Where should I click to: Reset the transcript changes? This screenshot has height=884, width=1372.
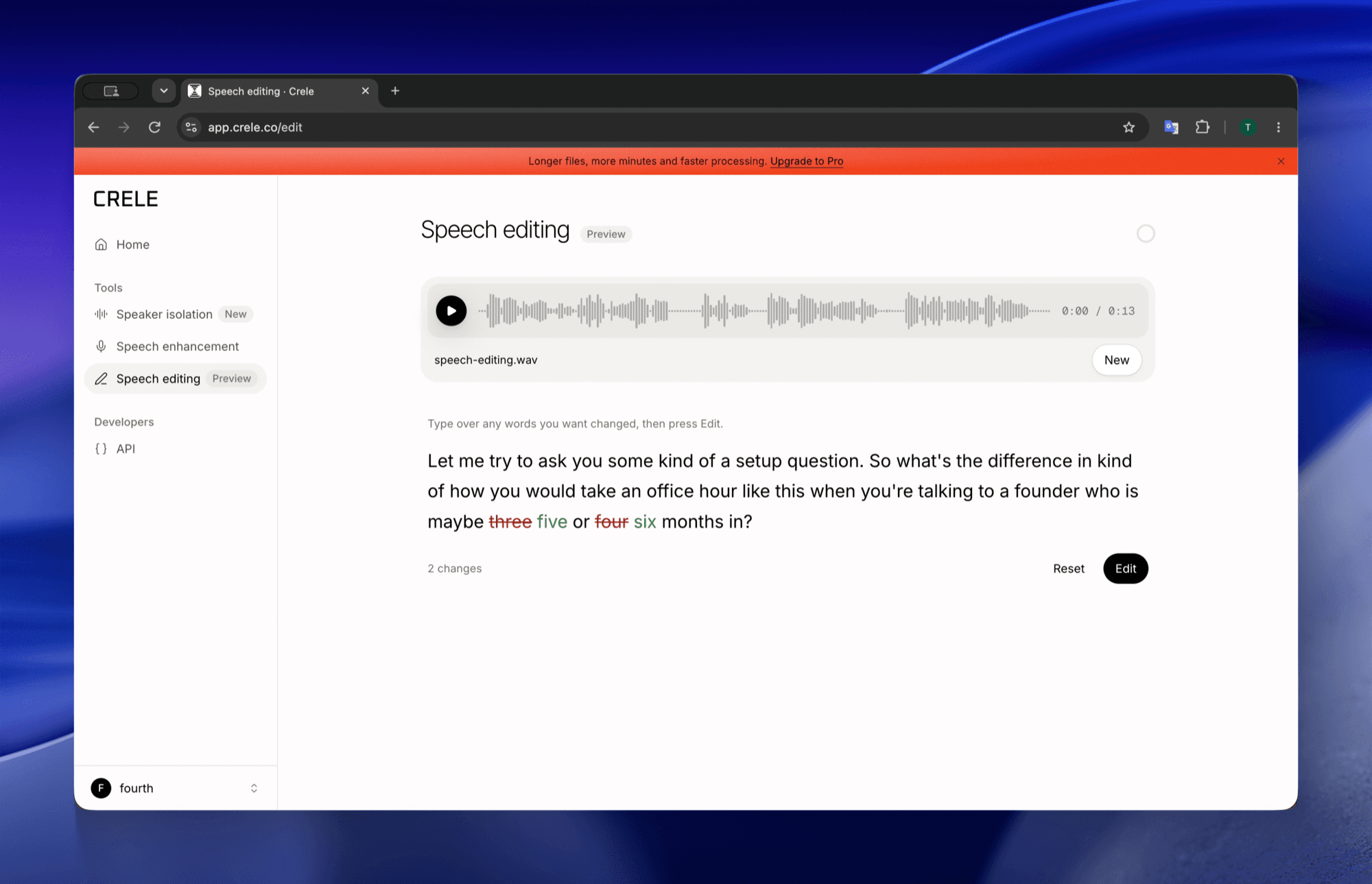click(x=1068, y=569)
